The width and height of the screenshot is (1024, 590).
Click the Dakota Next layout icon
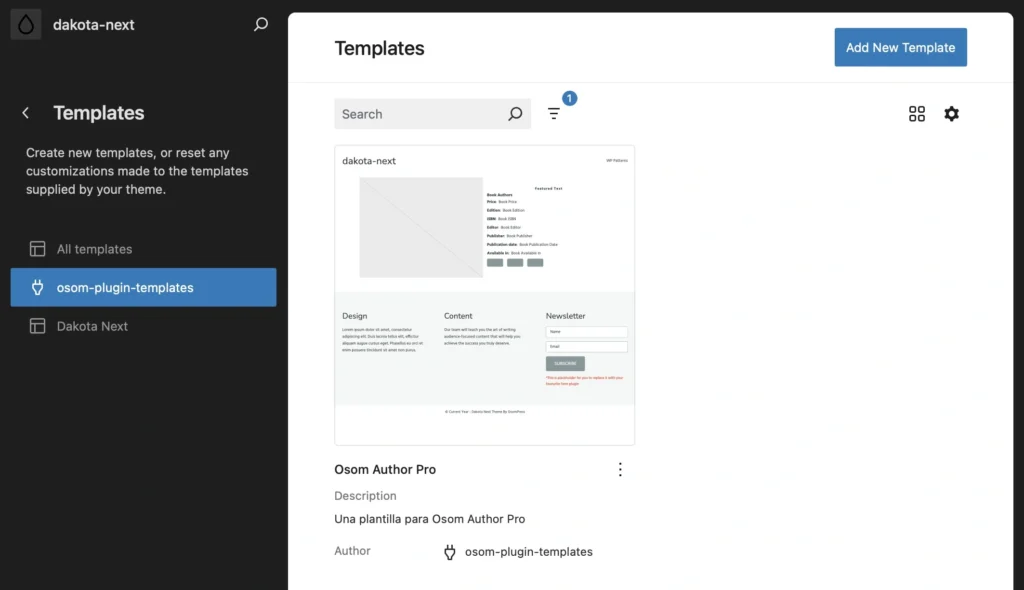pos(37,326)
